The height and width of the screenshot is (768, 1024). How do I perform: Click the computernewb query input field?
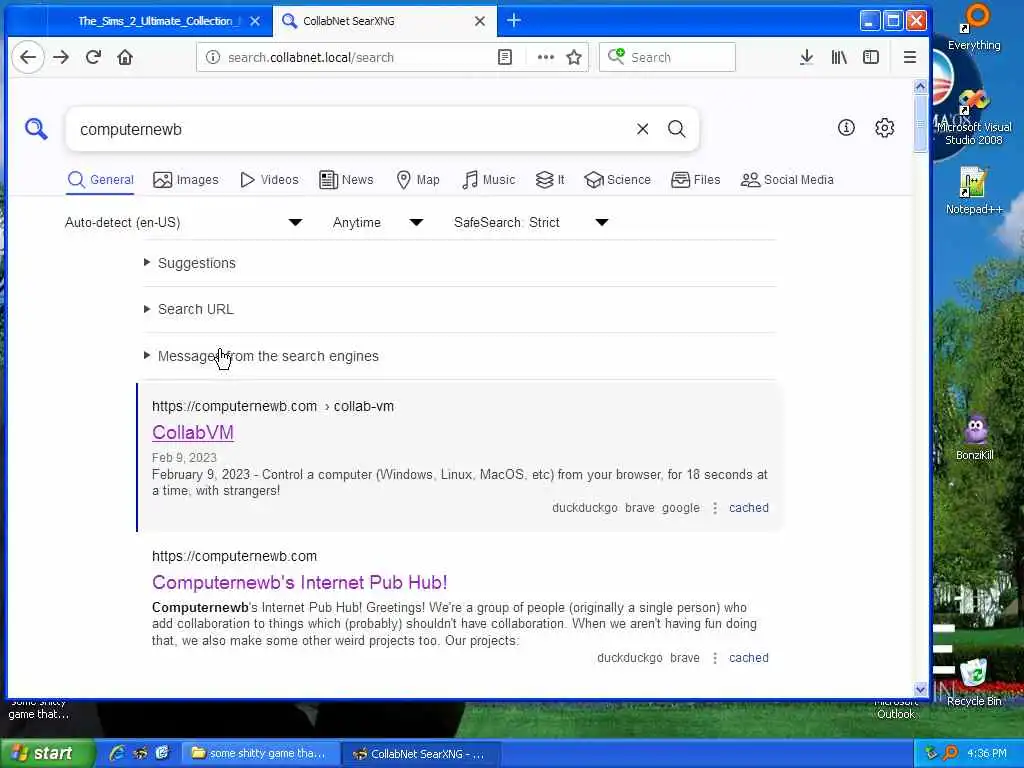coord(353,129)
